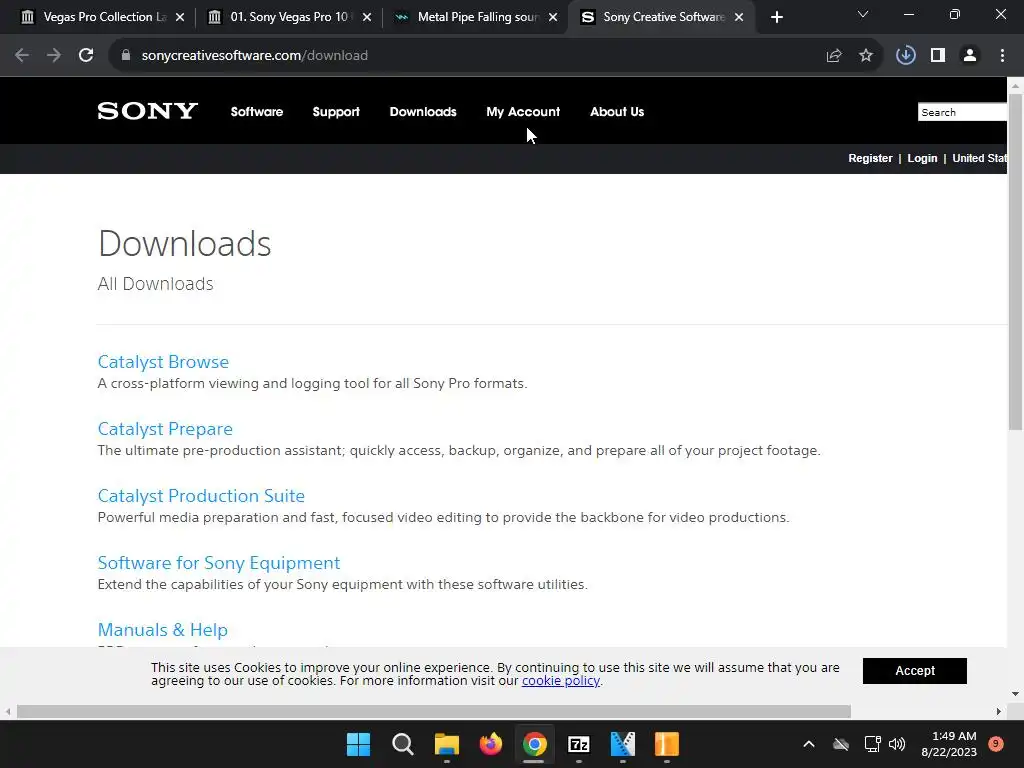Open 7-Zip from taskbar

click(579, 744)
